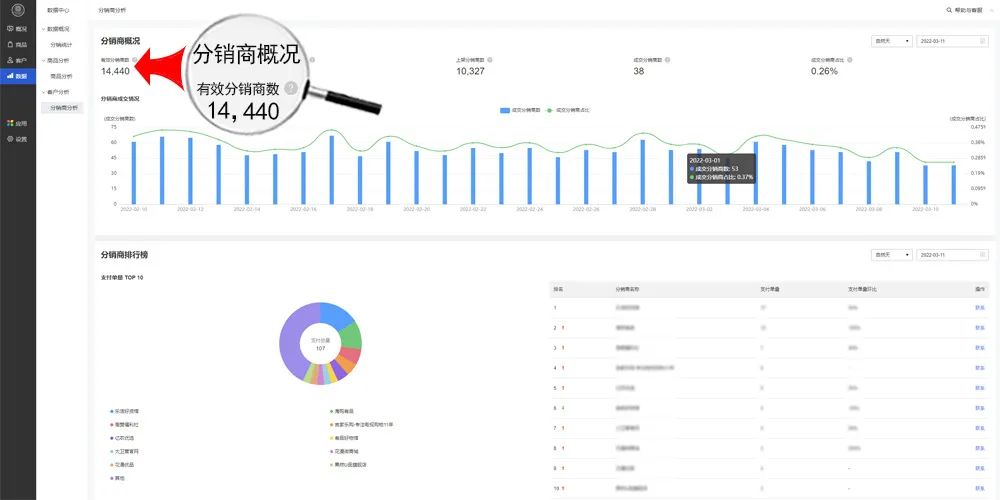Click the 商品 products sidebar icon

click(16, 45)
